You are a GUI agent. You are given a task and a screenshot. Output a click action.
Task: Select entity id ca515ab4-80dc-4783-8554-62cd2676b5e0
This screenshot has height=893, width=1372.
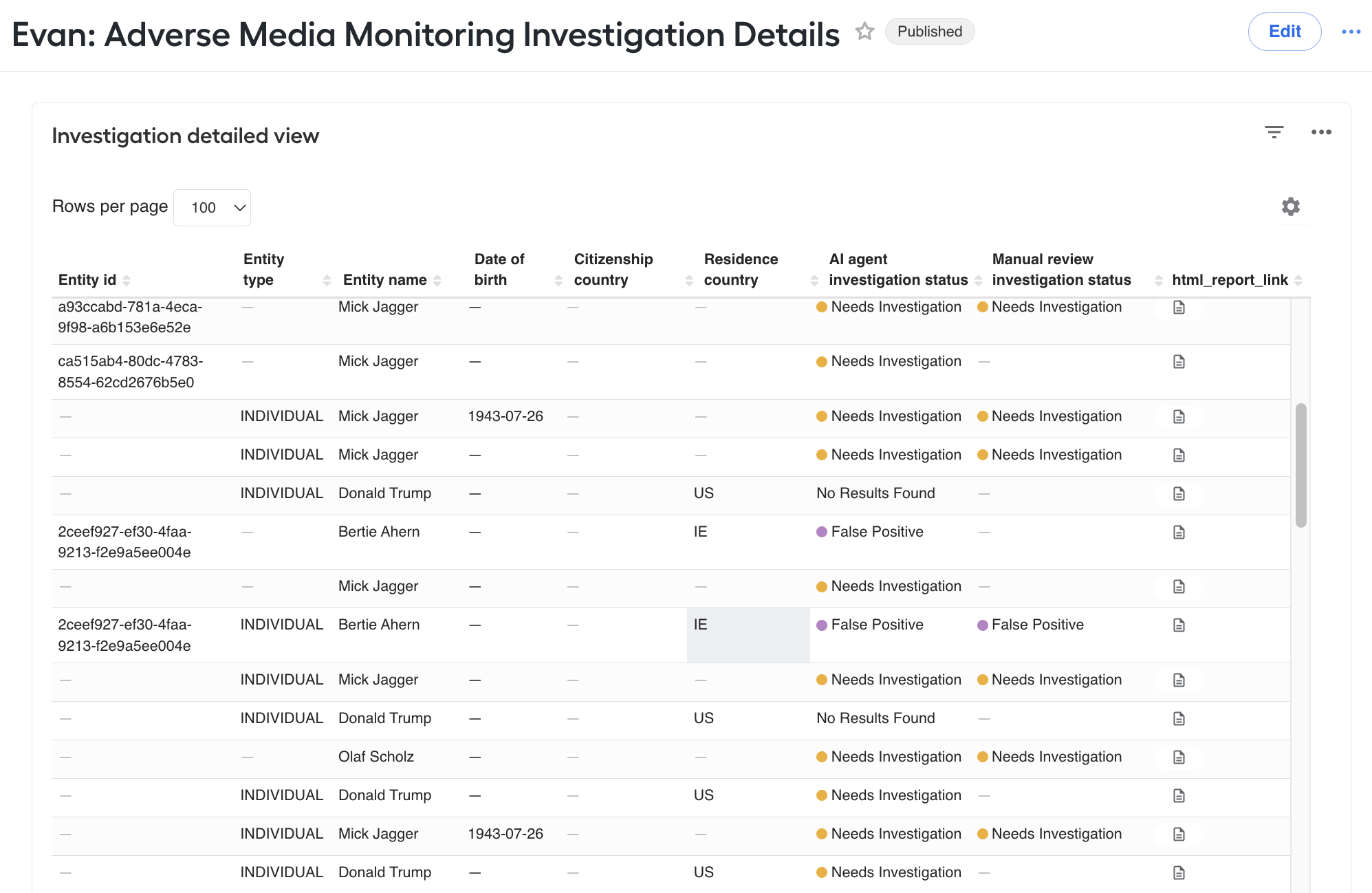click(x=130, y=372)
